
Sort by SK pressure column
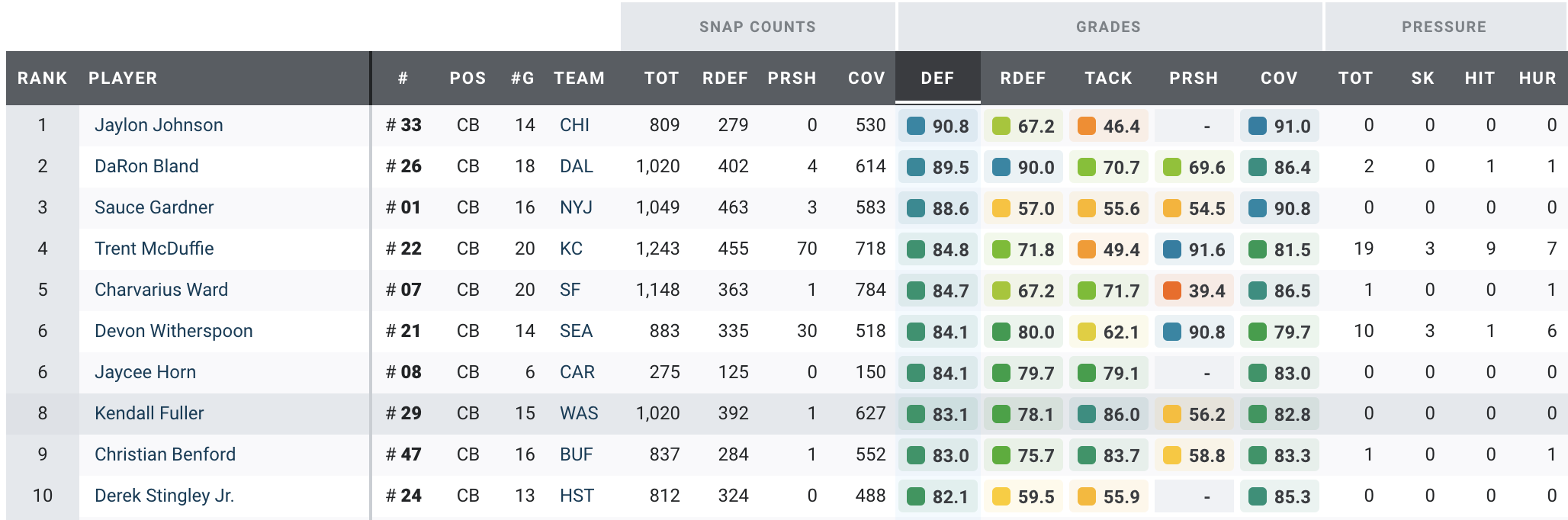coord(1422,78)
